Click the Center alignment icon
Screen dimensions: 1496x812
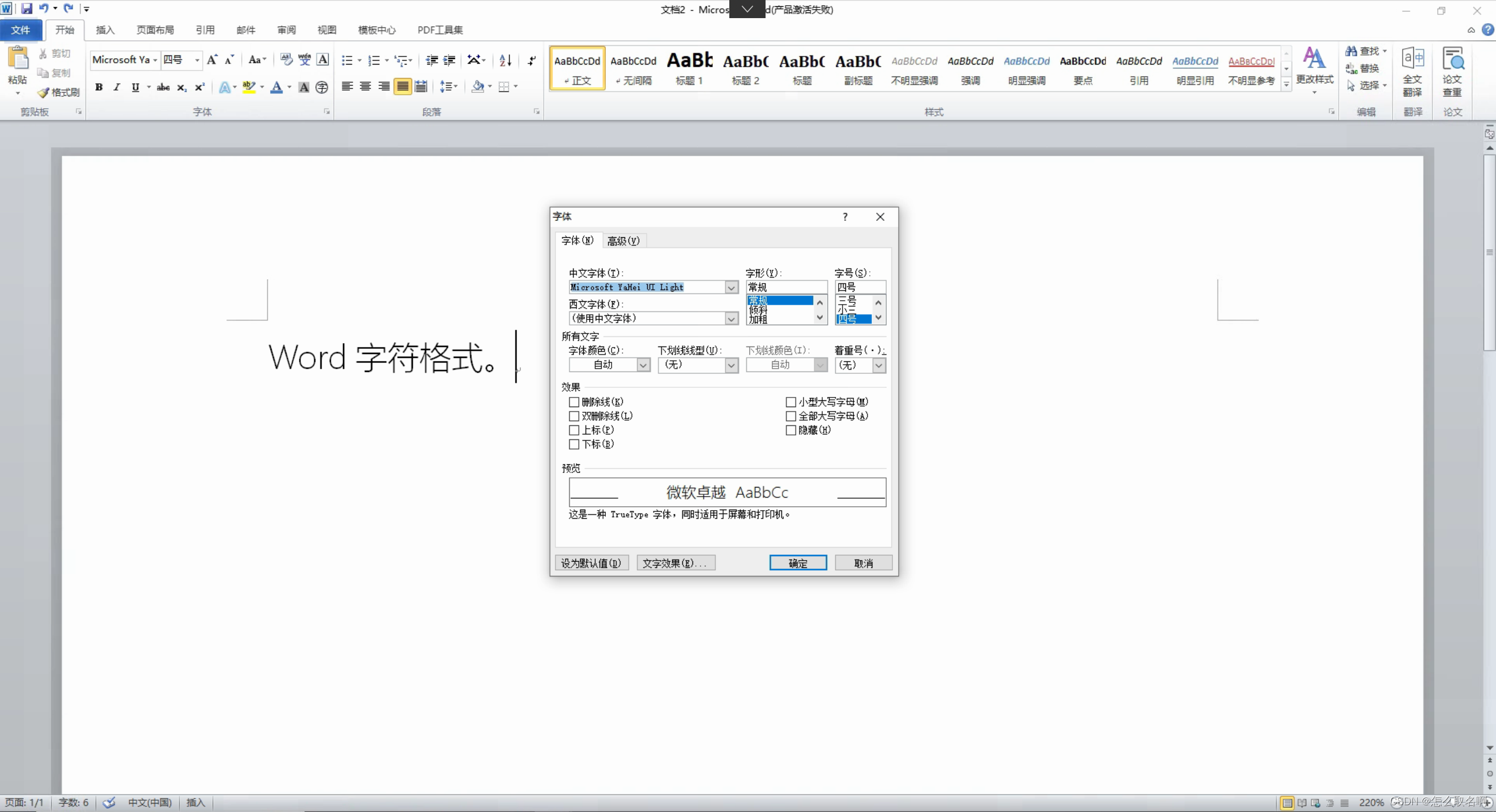365,87
